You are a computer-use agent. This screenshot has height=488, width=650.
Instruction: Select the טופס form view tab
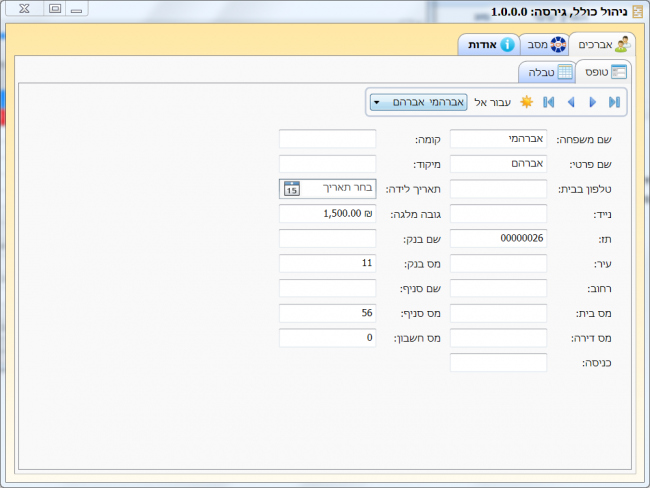pyautogui.click(x=604, y=72)
